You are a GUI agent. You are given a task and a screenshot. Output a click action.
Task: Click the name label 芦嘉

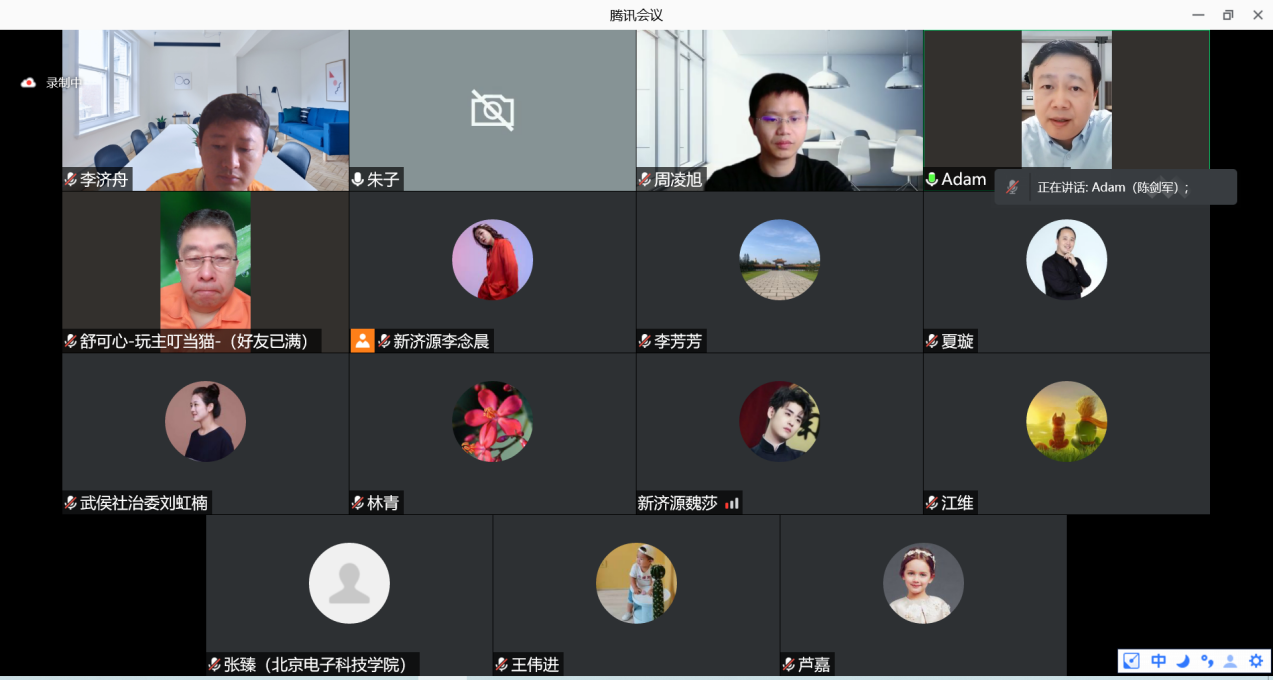click(x=814, y=665)
